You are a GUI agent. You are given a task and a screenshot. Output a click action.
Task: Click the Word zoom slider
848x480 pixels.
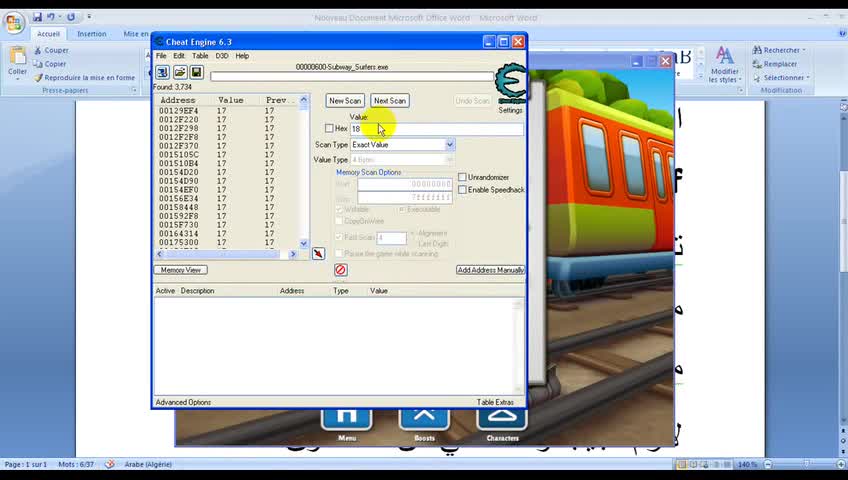coord(805,464)
